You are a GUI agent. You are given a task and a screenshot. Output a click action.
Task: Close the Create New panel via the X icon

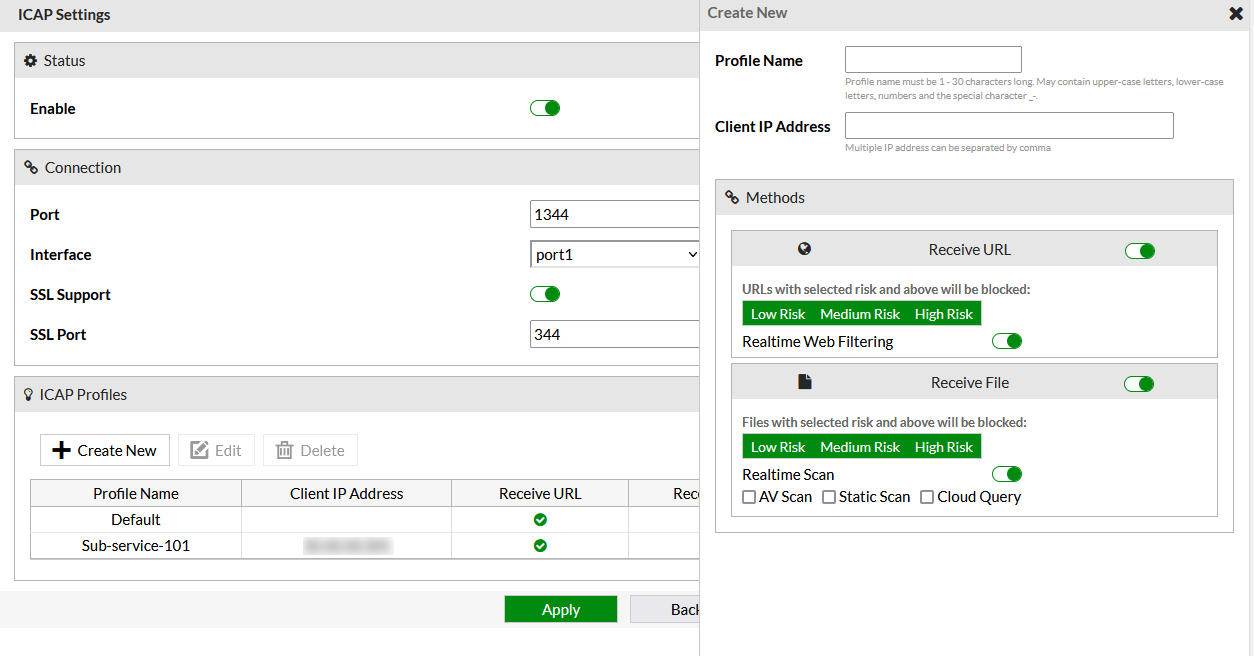(x=1236, y=13)
